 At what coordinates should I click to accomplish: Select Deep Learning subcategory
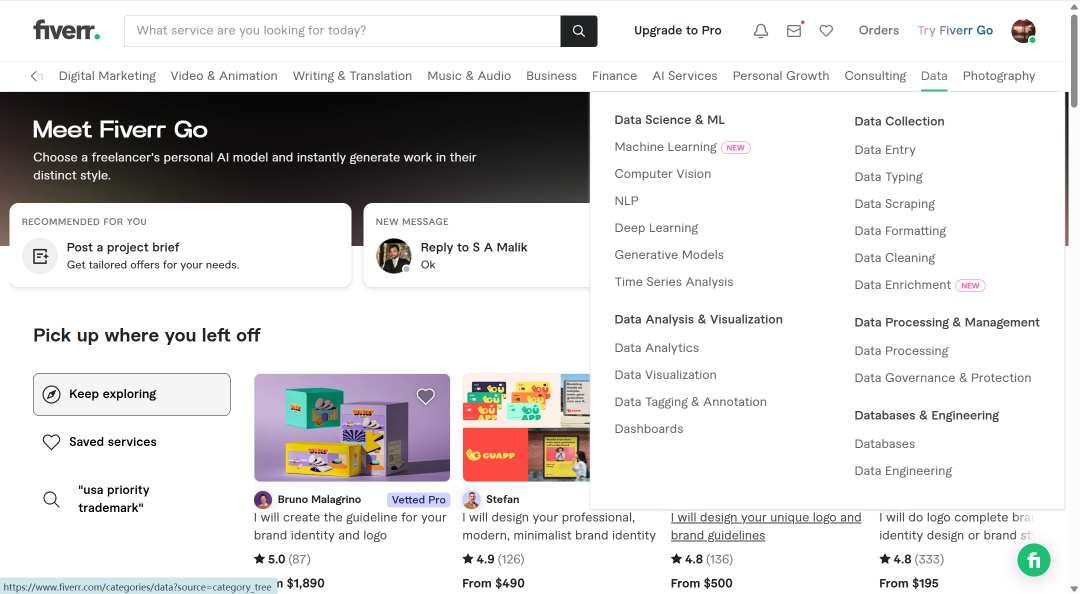656,227
